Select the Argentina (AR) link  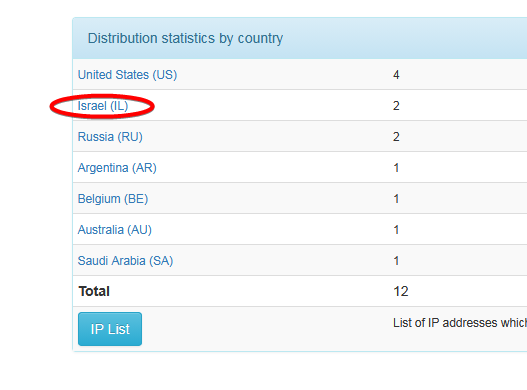click(117, 168)
